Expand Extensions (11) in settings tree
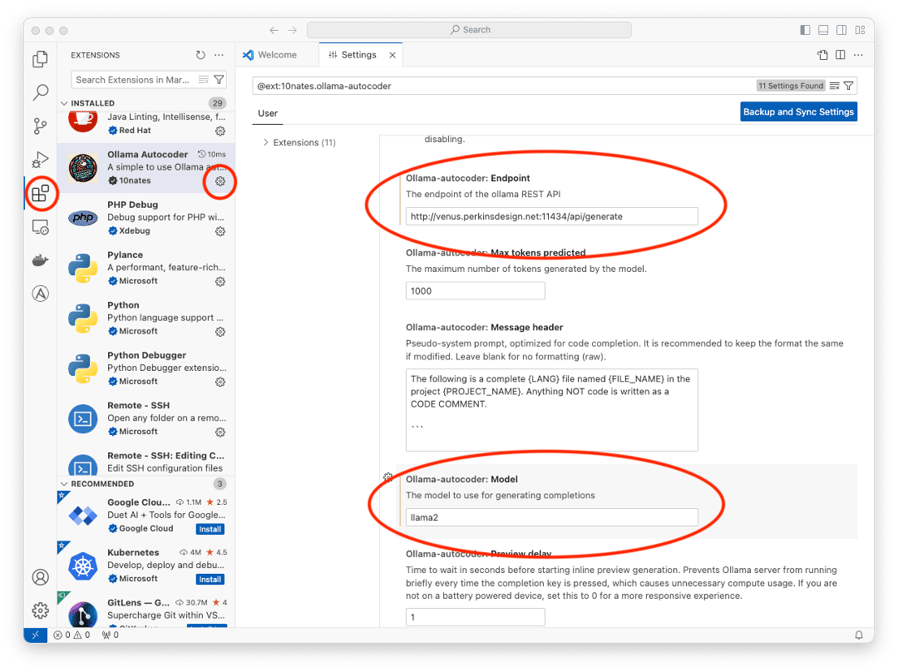The height and width of the screenshot is (672, 898). (266, 143)
